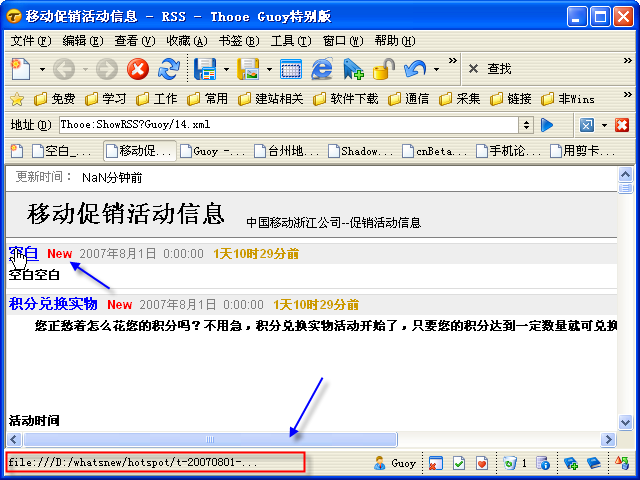Image resolution: width=640 pixels, height=480 pixels.
Task: Click the save page floppy disk icon
Action: tap(204, 69)
